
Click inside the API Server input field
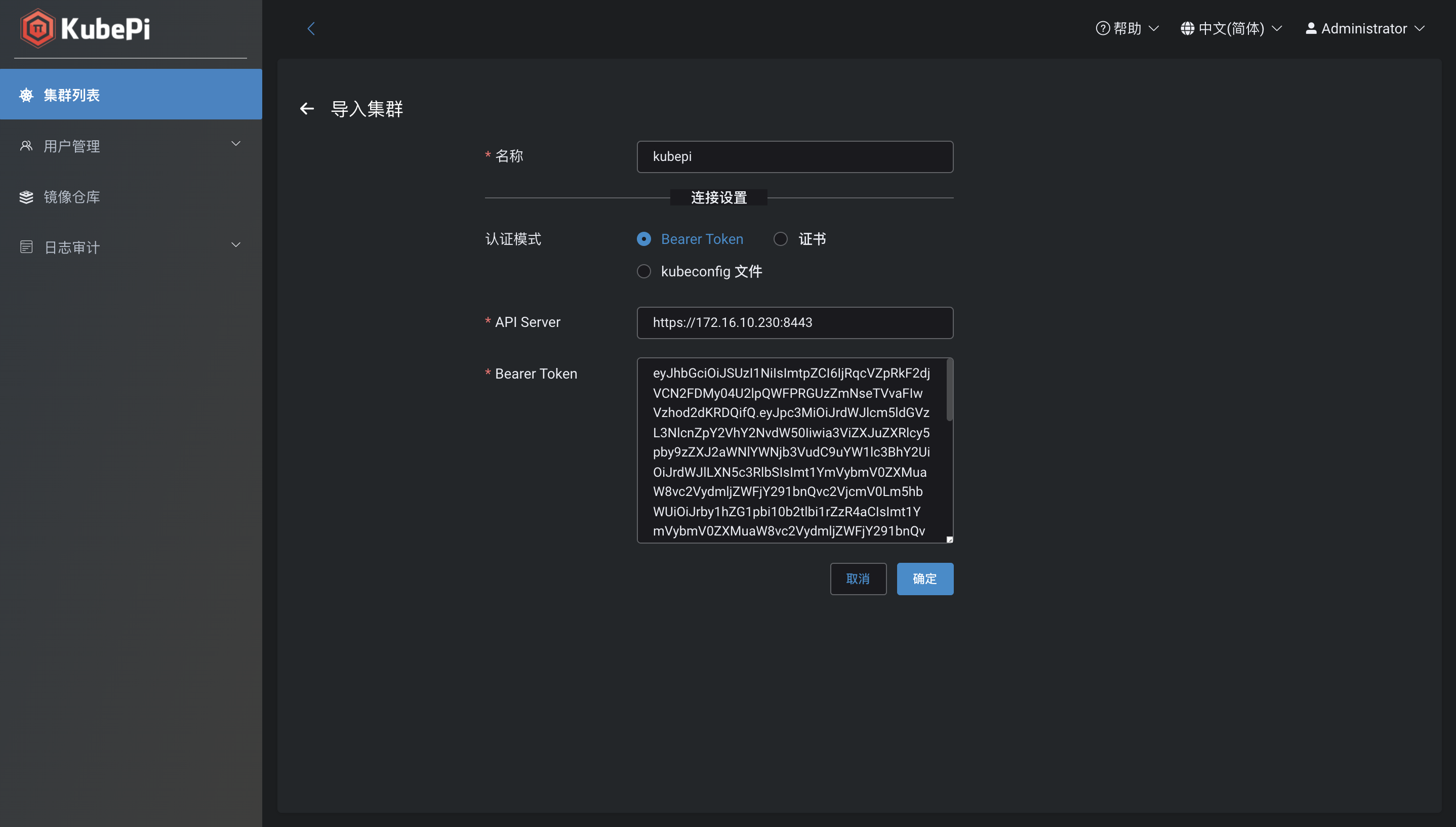click(x=794, y=322)
